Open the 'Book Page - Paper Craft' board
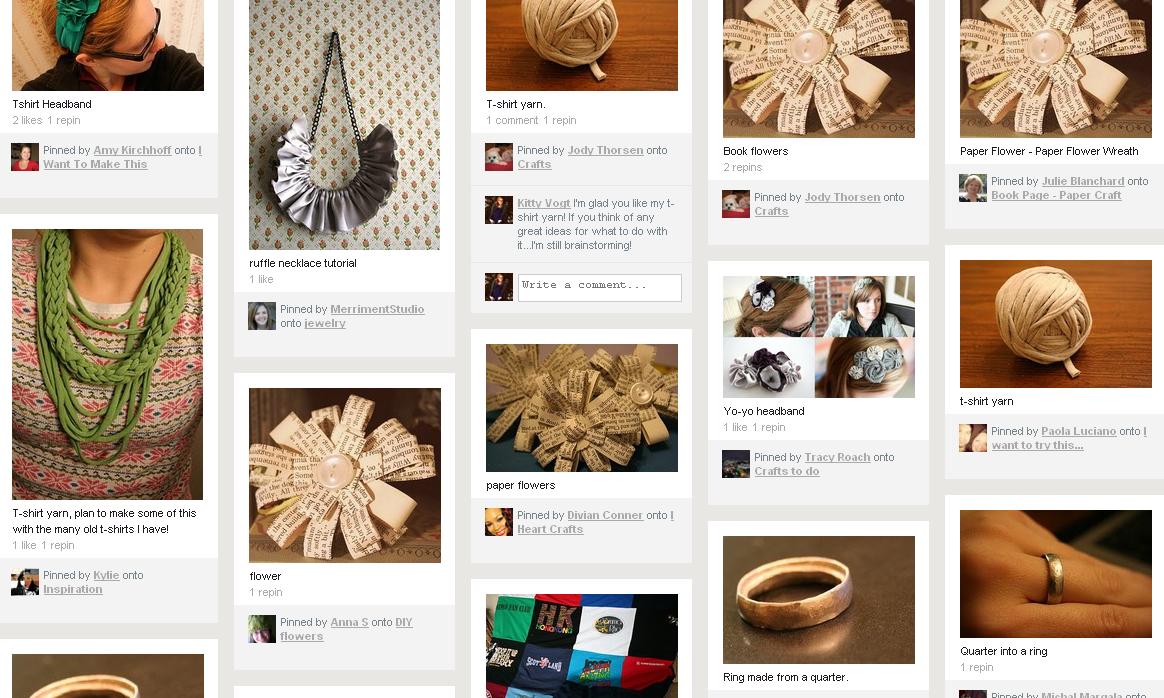 pos(1056,195)
